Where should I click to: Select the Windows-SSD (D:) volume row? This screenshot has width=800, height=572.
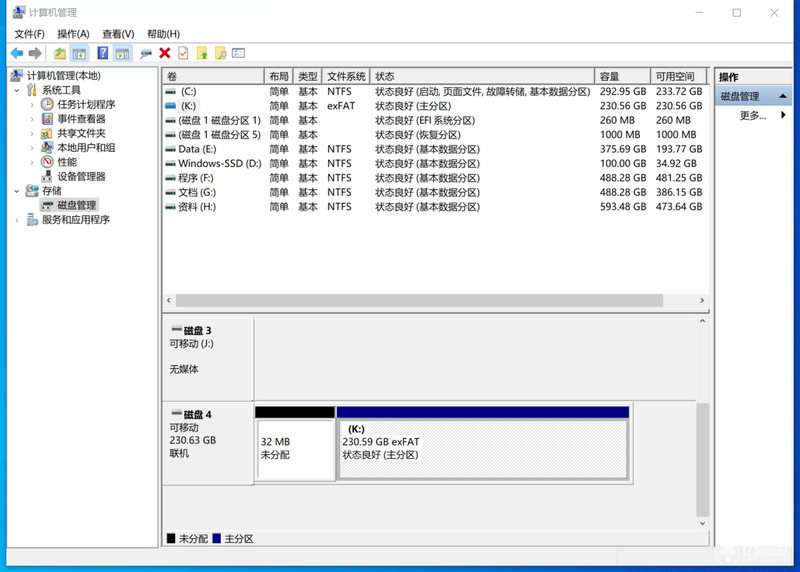(435, 164)
